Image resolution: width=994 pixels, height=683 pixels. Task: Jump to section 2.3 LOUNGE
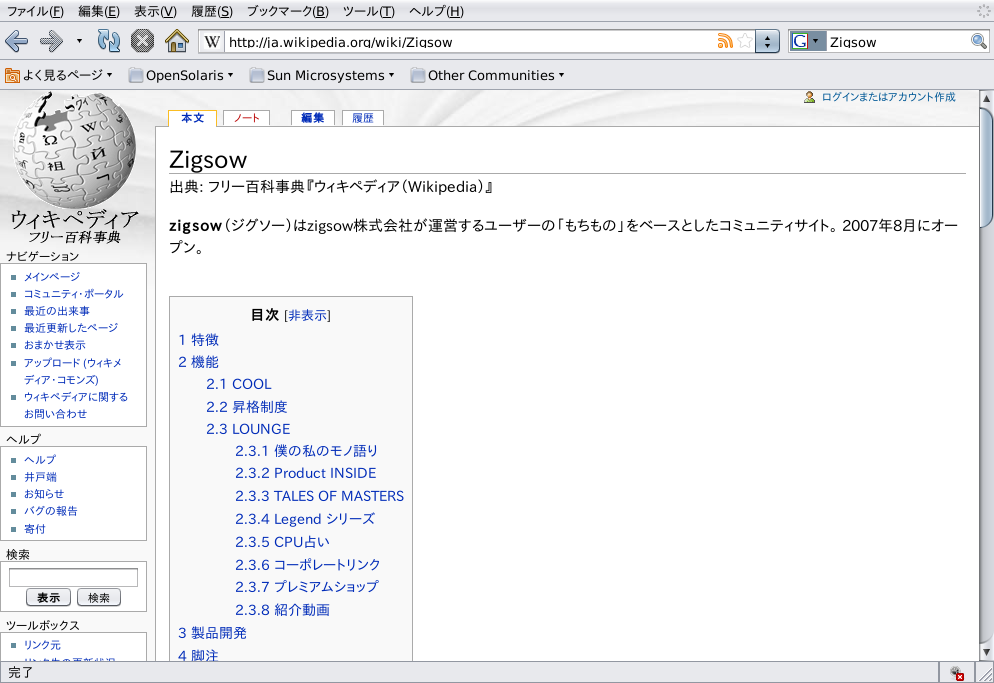click(x=248, y=429)
